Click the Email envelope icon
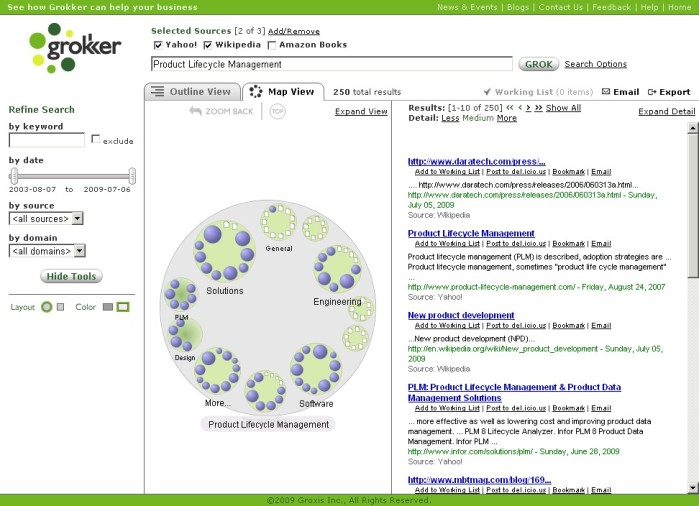 tap(605, 92)
